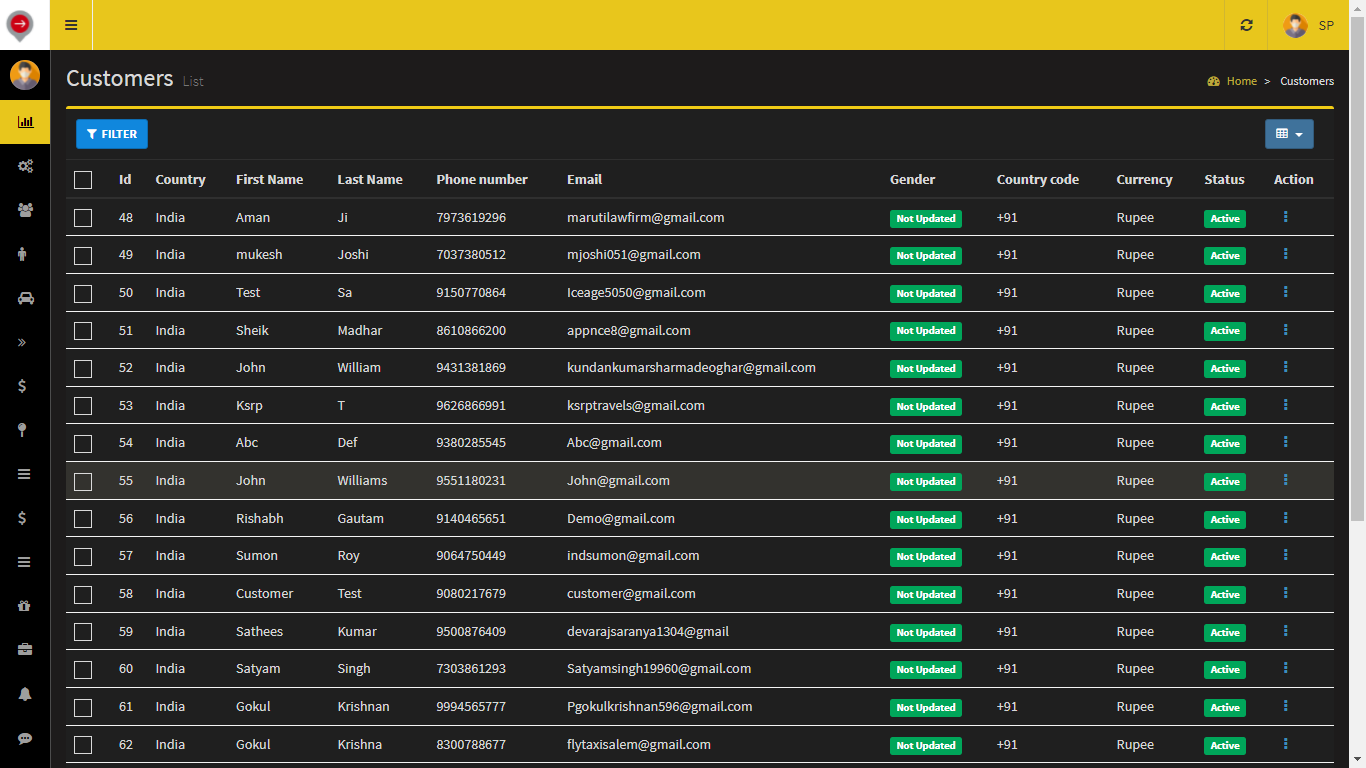Viewport: 1366px width, 768px height.
Task: Open the single person sidebar icon
Action: tap(23, 254)
